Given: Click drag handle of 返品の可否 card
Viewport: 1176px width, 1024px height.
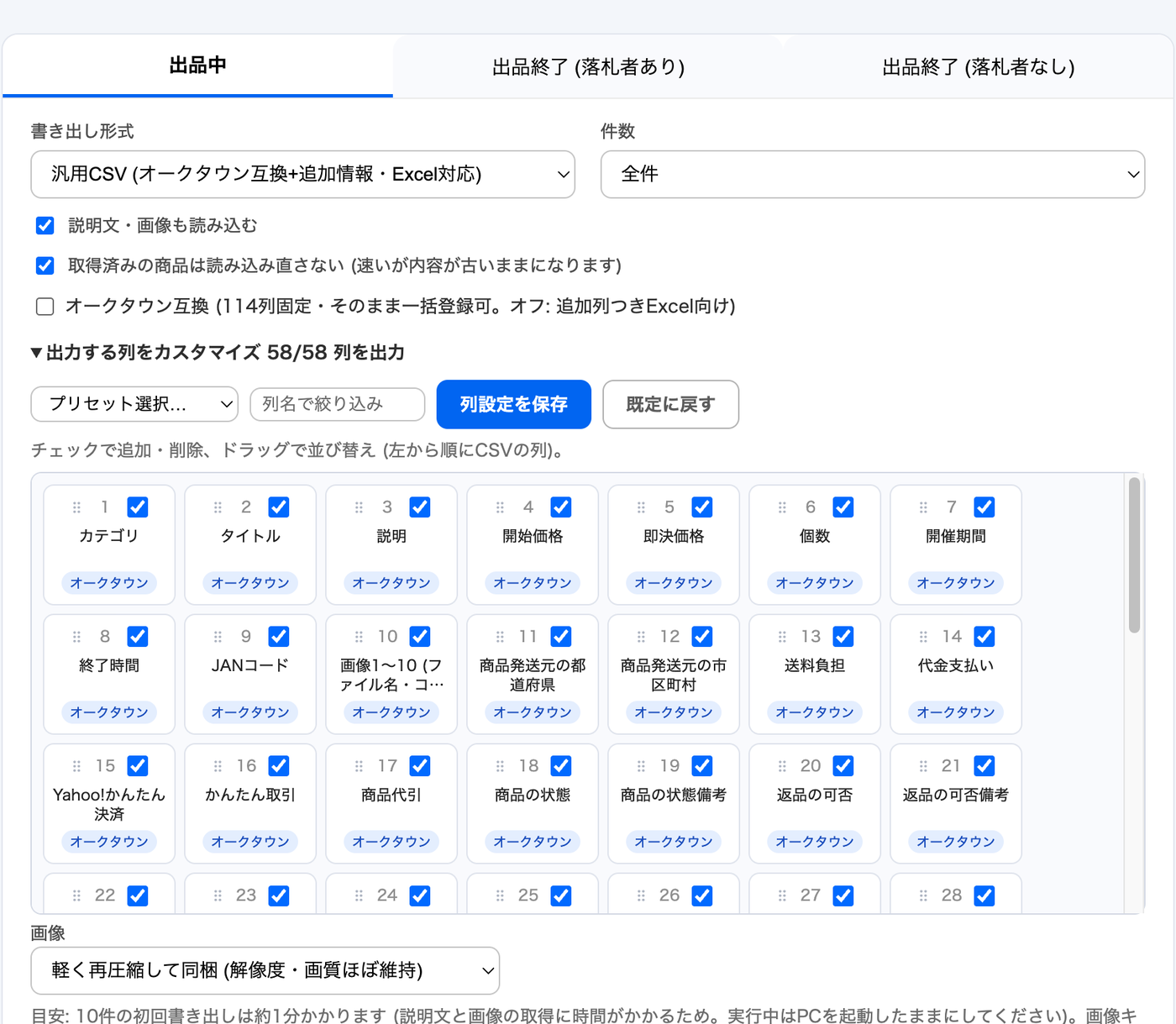Looking at the screenshot, I should [782, 766].
